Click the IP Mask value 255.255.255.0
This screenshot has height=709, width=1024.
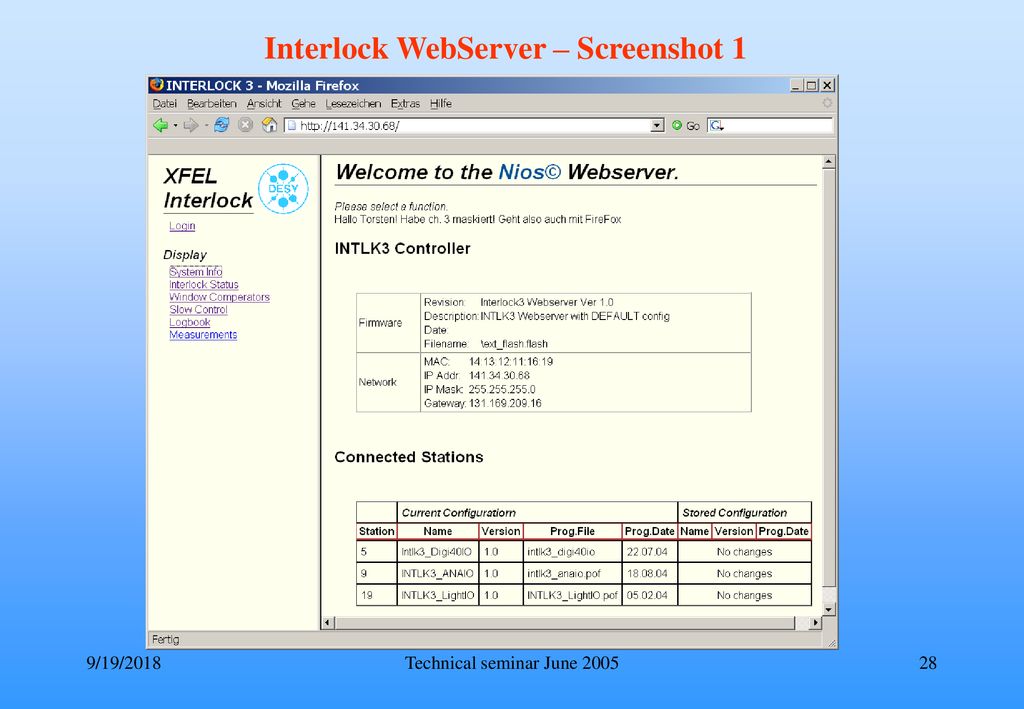click(x=502, y=390)
